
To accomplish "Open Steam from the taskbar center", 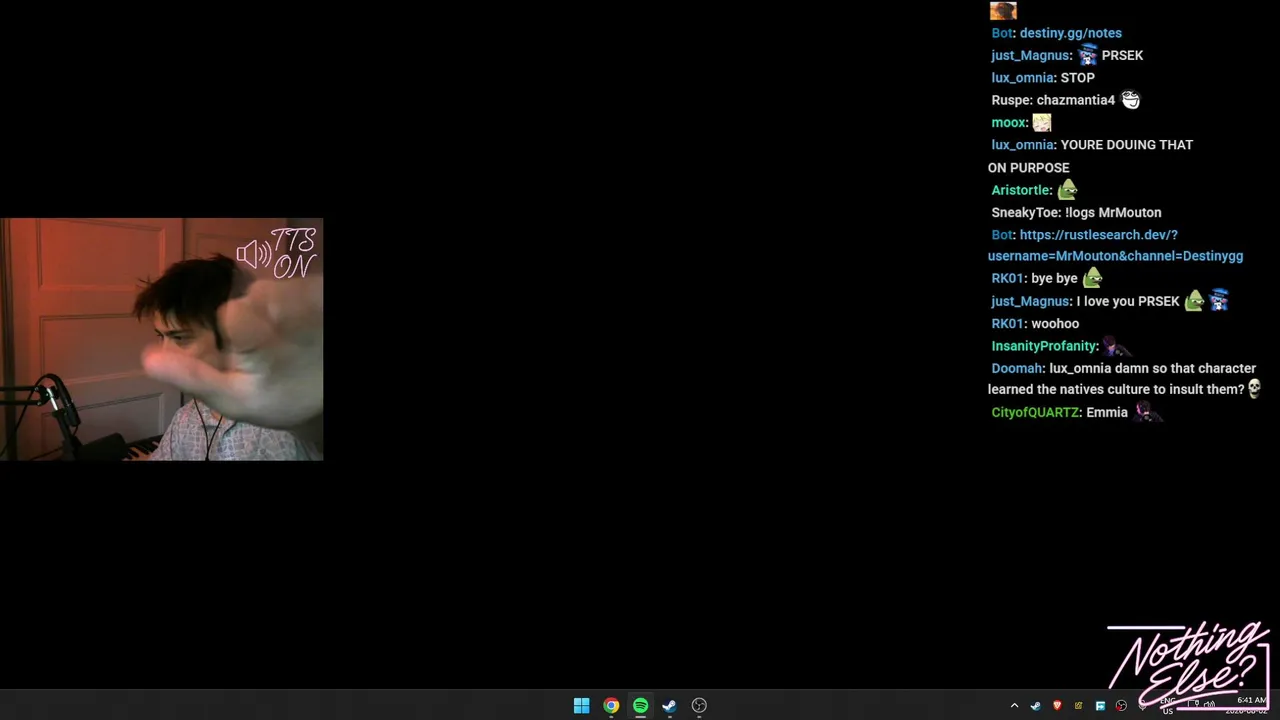I will [x=669, y=706].
